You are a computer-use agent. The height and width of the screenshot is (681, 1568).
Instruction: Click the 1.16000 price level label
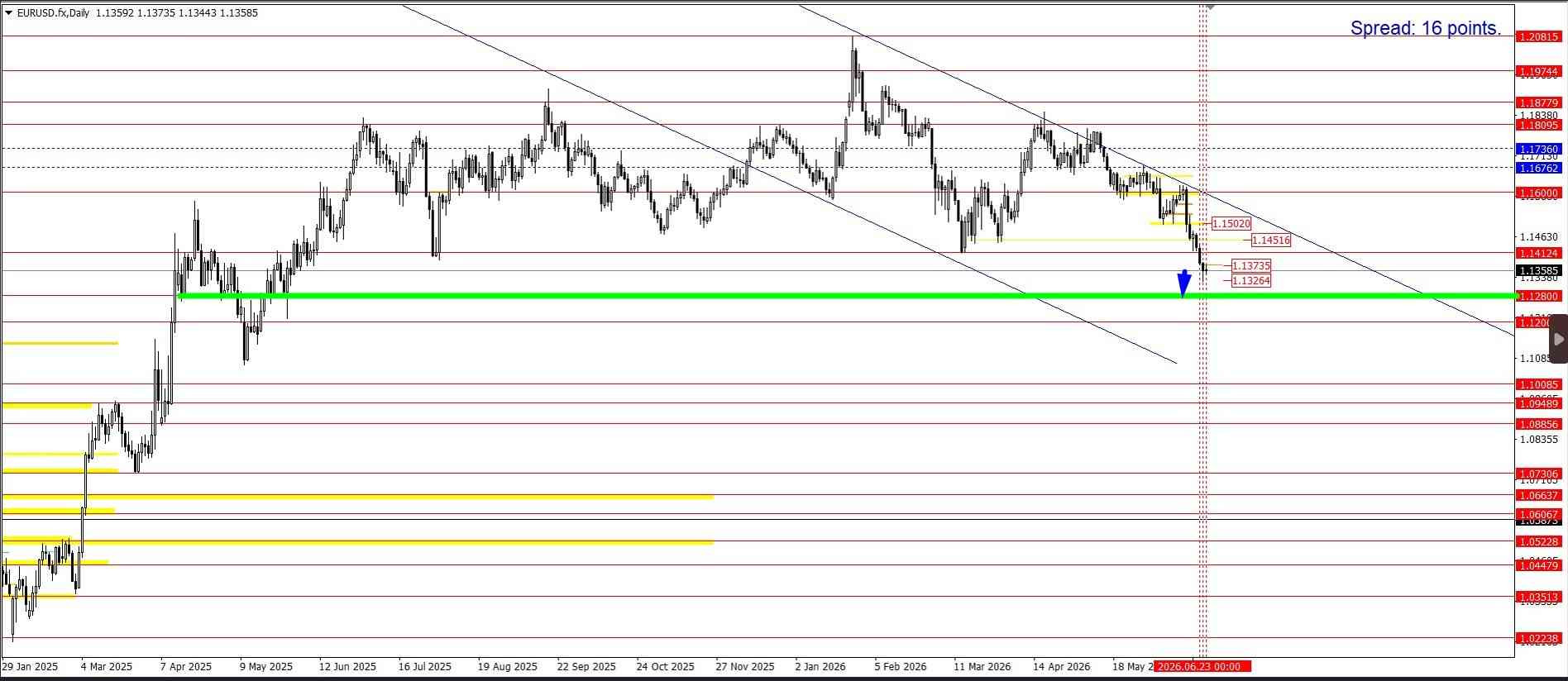pos(1539,193)
